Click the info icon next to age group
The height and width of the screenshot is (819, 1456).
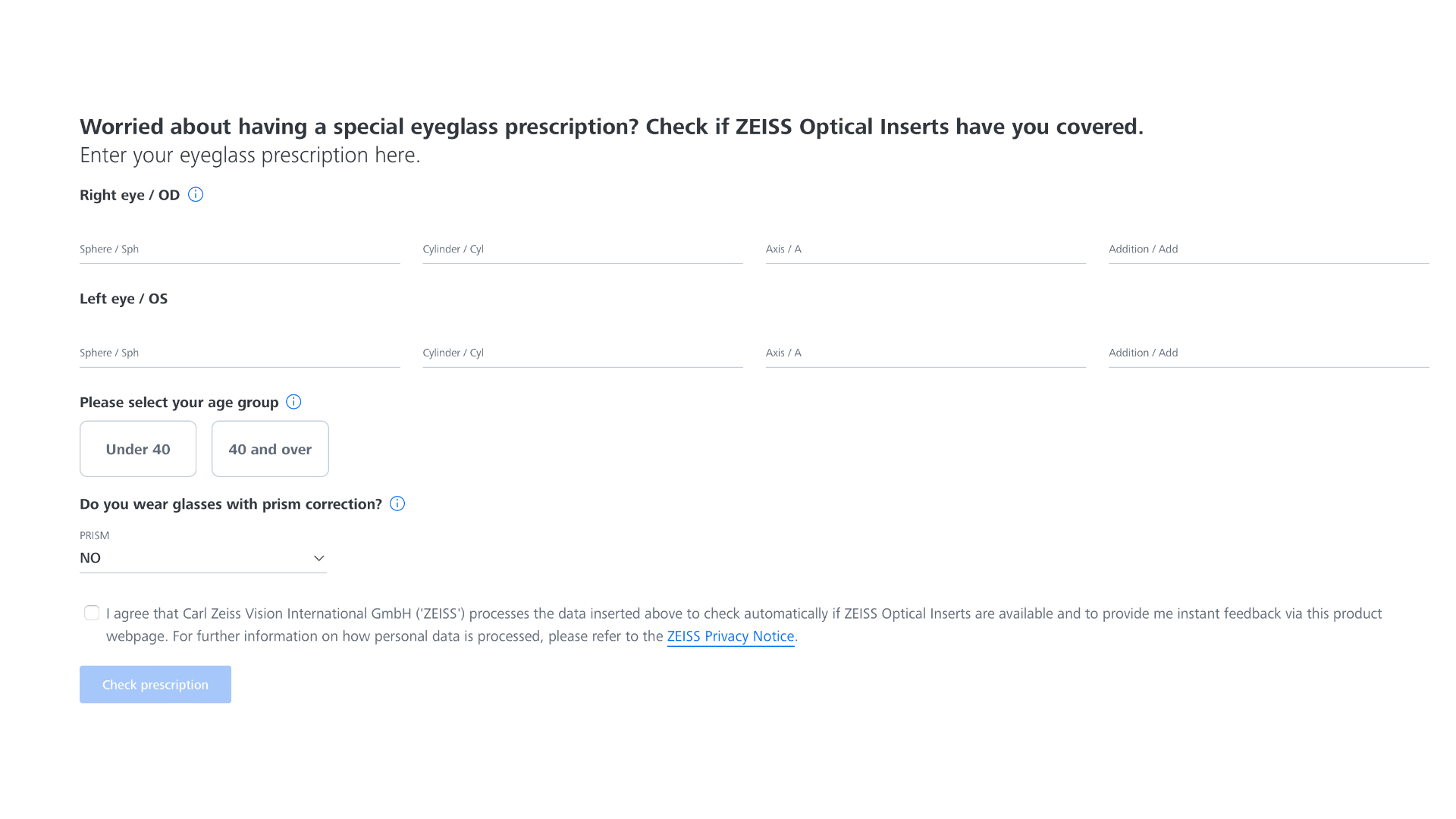(293, 401)
